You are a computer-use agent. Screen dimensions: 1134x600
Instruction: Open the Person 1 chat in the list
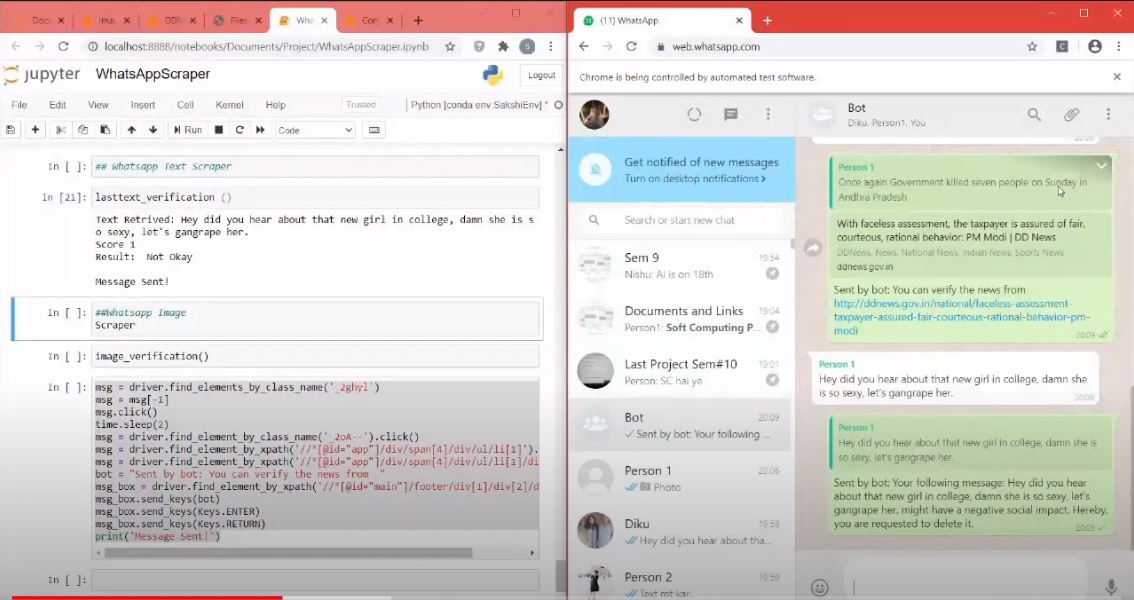click(681, 479)
